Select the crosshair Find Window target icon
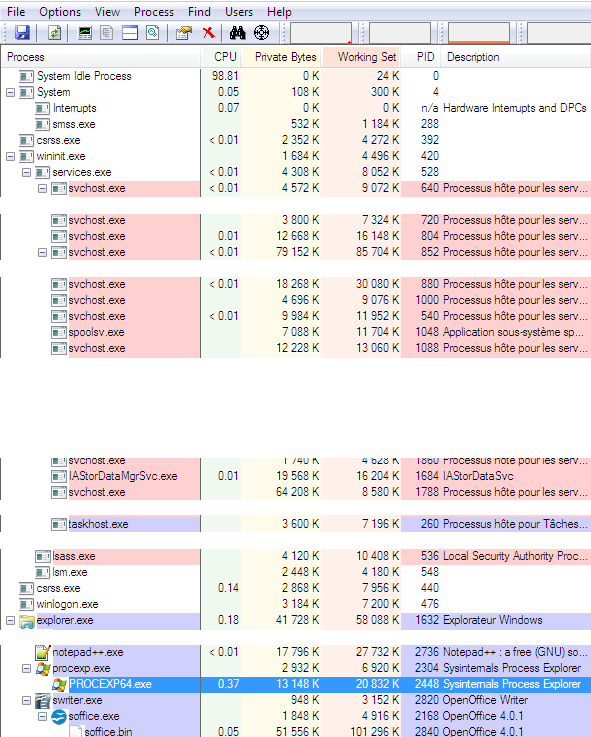The image size is (591, 737). 261,33
